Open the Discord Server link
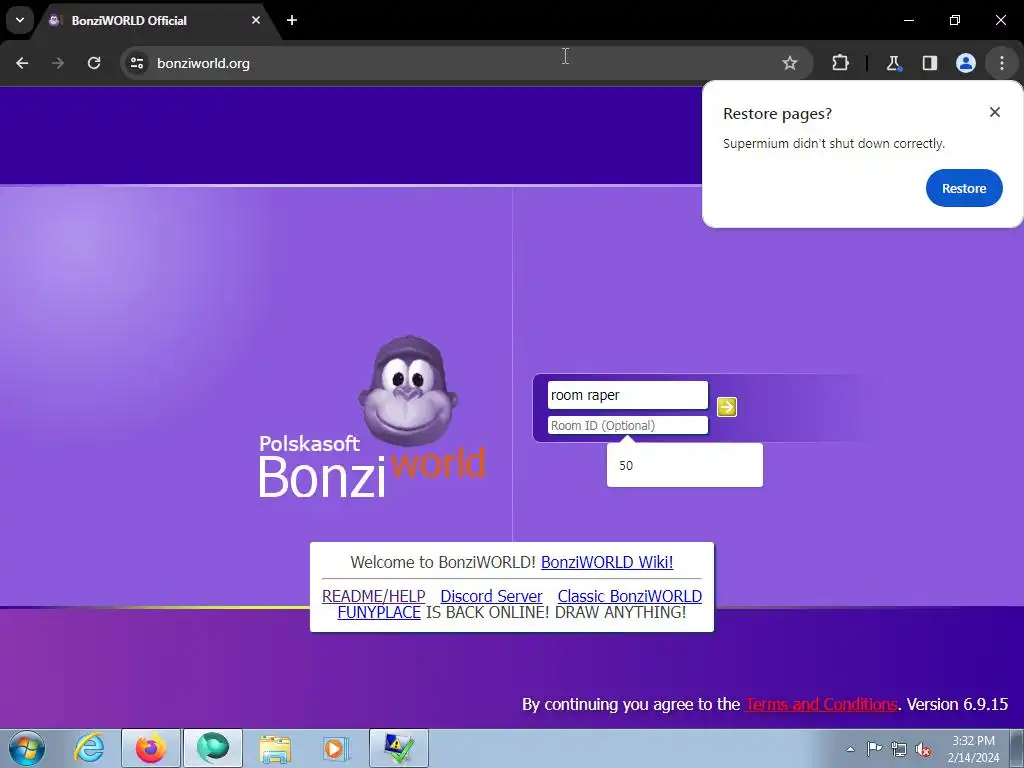Screen dimensions: 1024x768 [491, 596]
